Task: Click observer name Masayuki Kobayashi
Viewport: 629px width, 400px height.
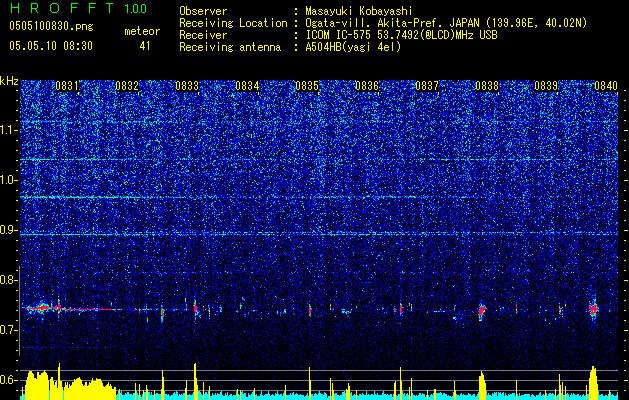Action: point(359,11)
